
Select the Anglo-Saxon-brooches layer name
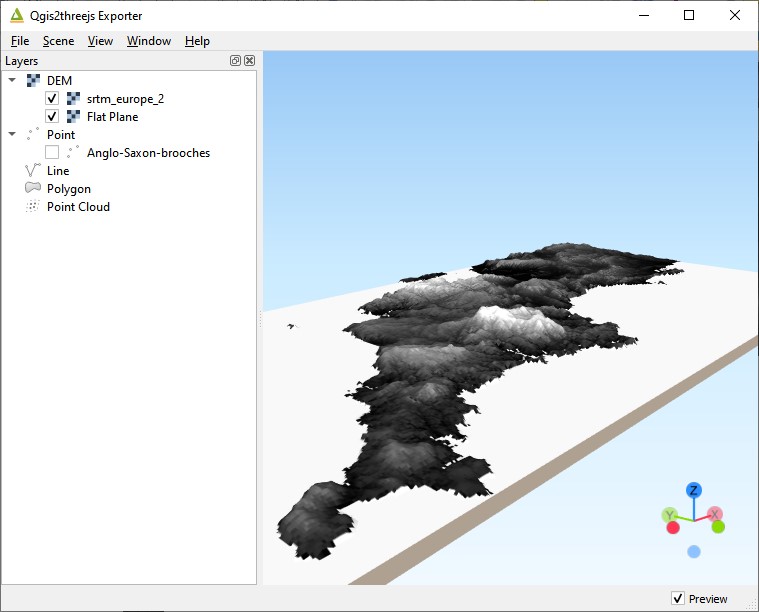coord(149,153)
